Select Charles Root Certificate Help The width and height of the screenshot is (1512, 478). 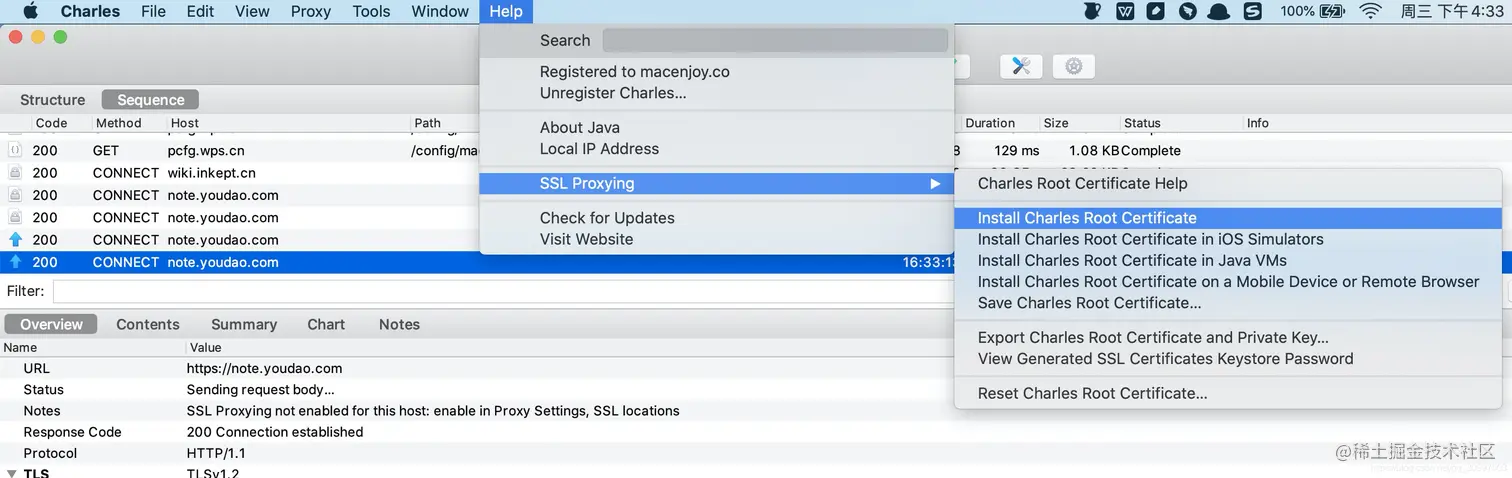(1228, 183)
